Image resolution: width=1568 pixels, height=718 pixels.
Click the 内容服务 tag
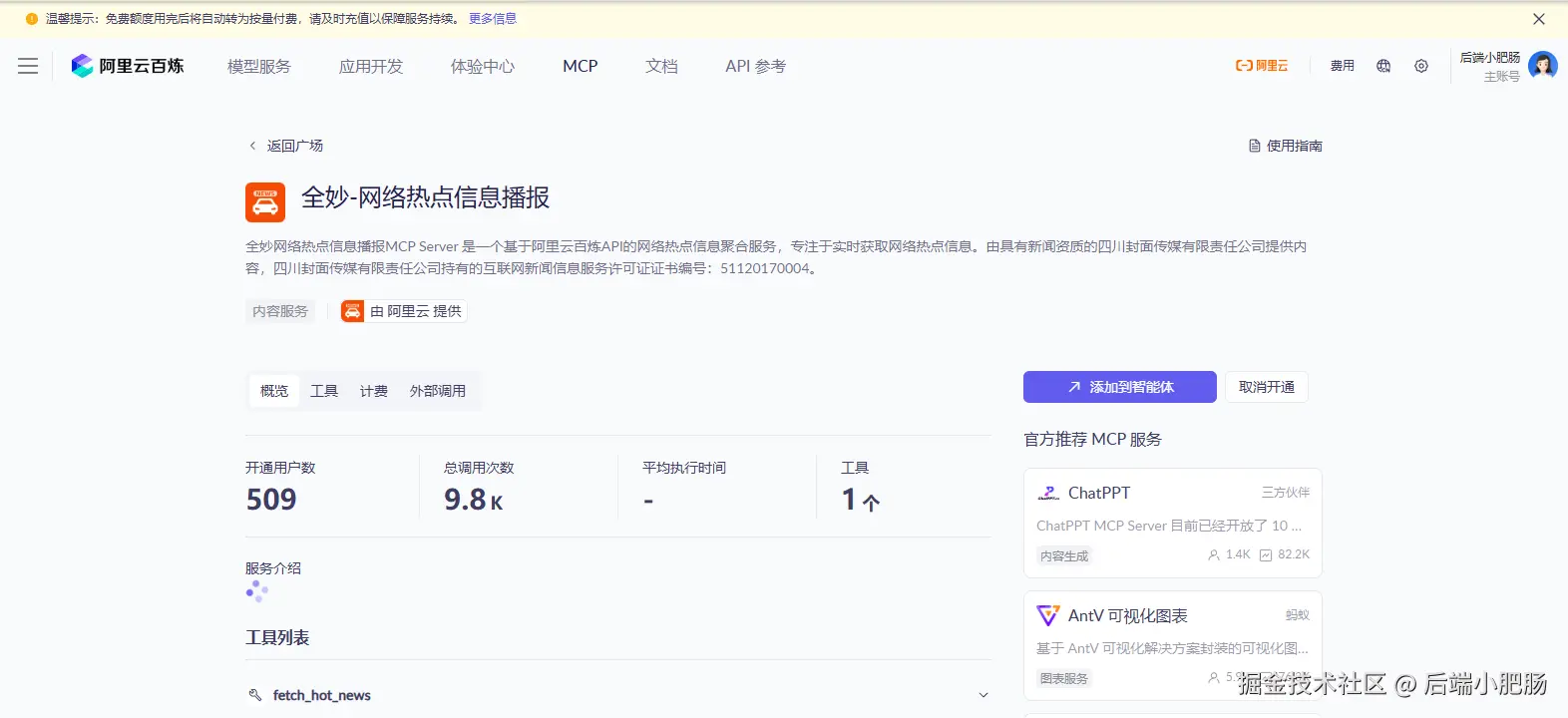point(280,311)
